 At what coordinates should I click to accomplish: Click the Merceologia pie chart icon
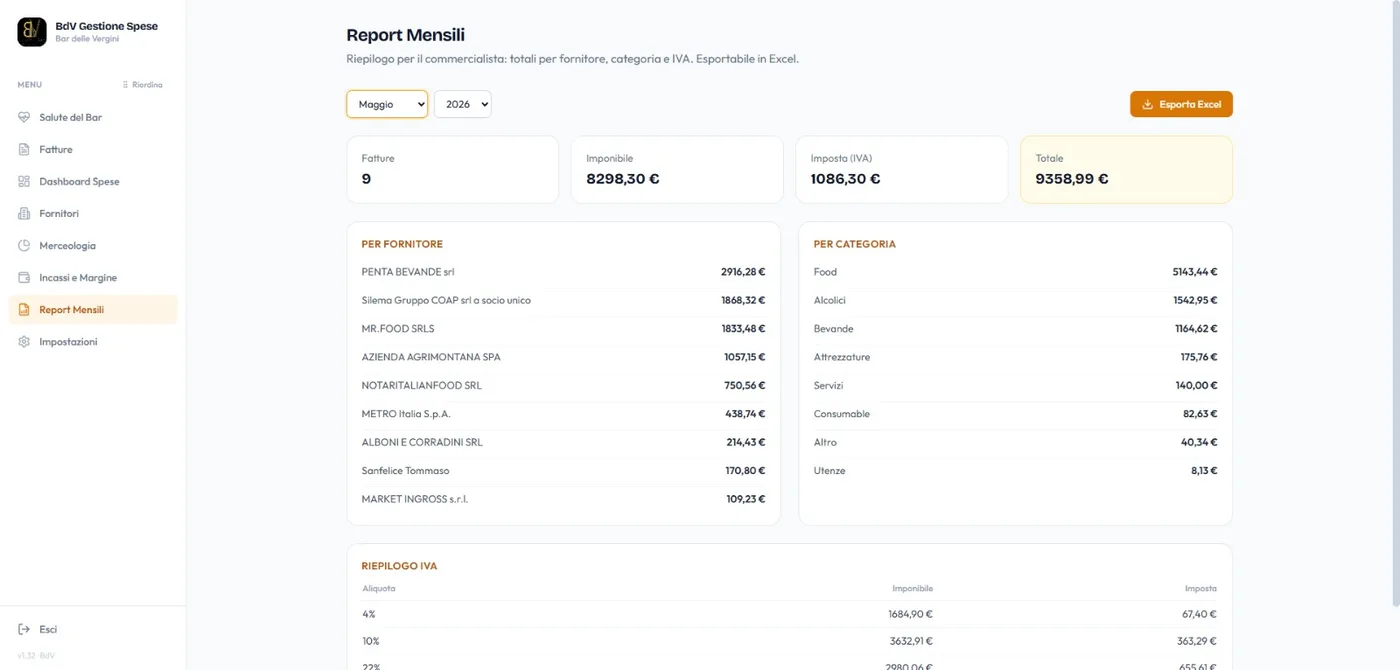[24, 245]
